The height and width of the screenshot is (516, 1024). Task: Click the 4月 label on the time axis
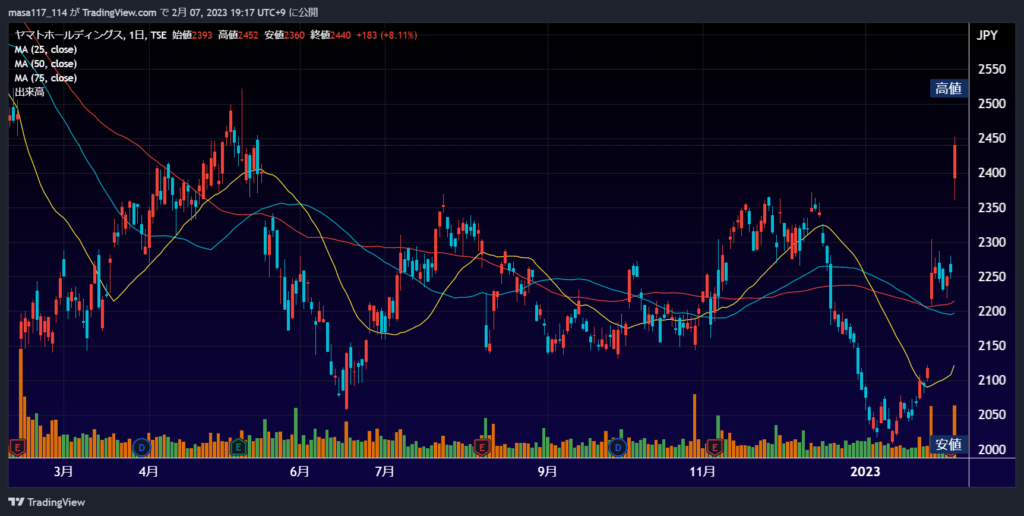coord(149,472)
